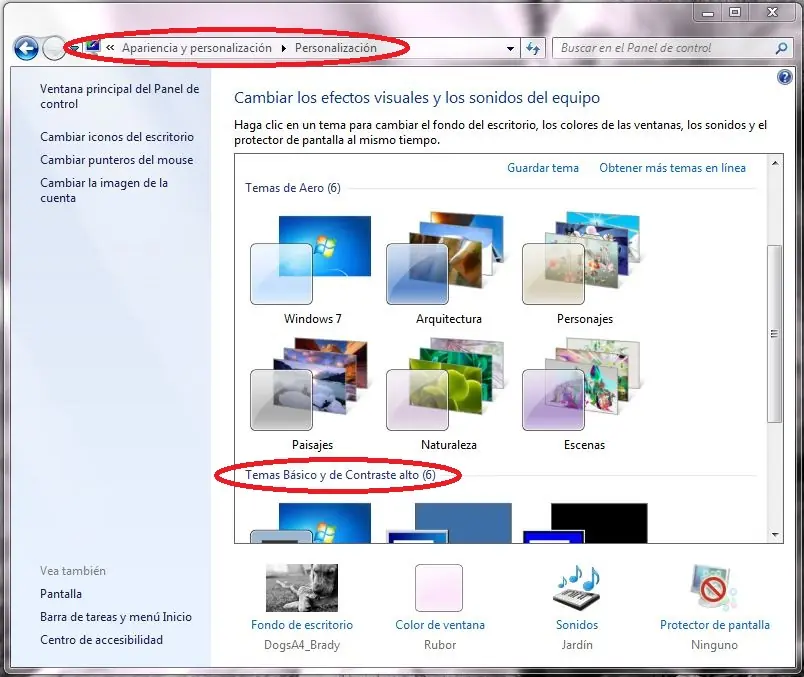The height and width of the screenshot is (677, 804).
Task: Click Apariencia y personalización breadcrumb
Action: click(197, 48)
